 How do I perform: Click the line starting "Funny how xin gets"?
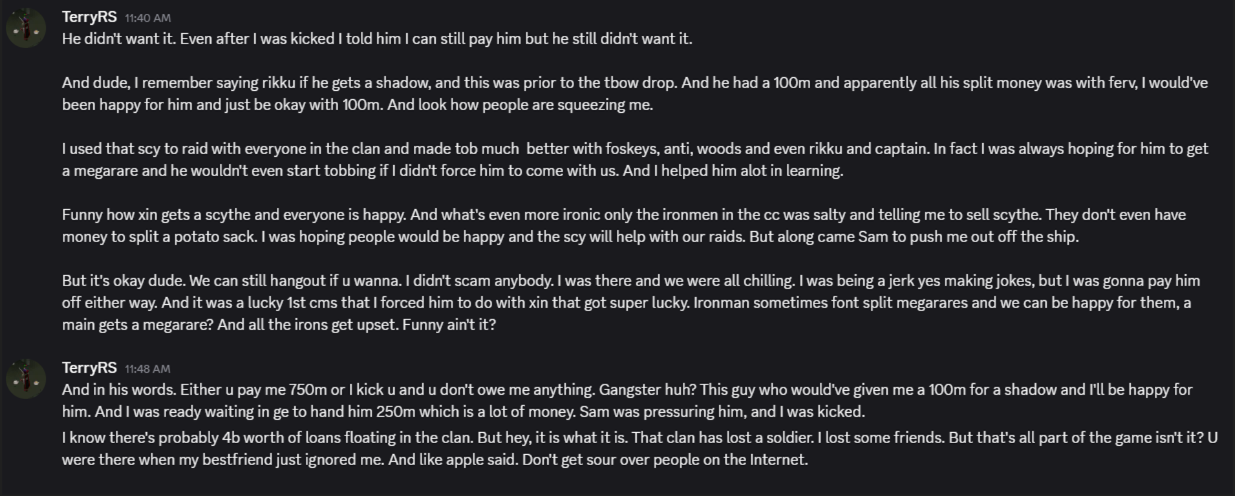coord(635,215)
